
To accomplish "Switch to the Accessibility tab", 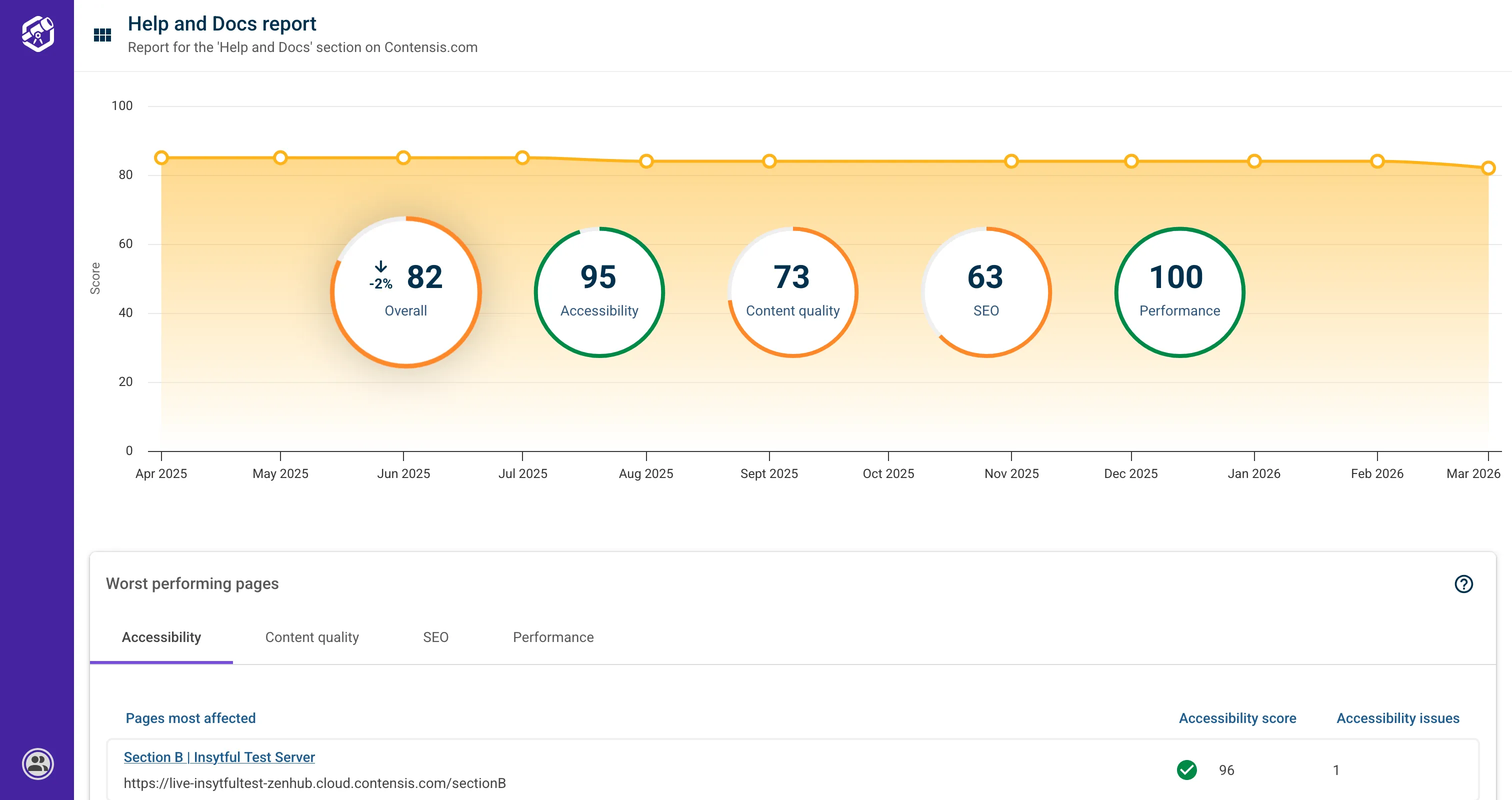I will click(161, 637).
